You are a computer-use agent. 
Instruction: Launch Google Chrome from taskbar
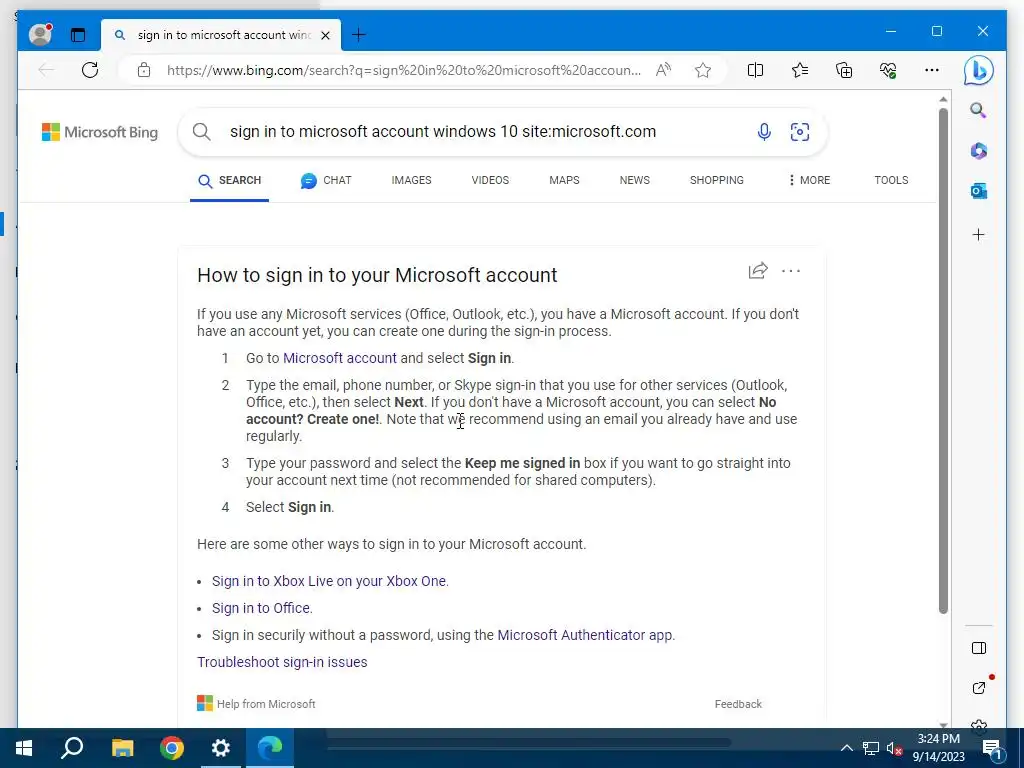coord(172,748)
